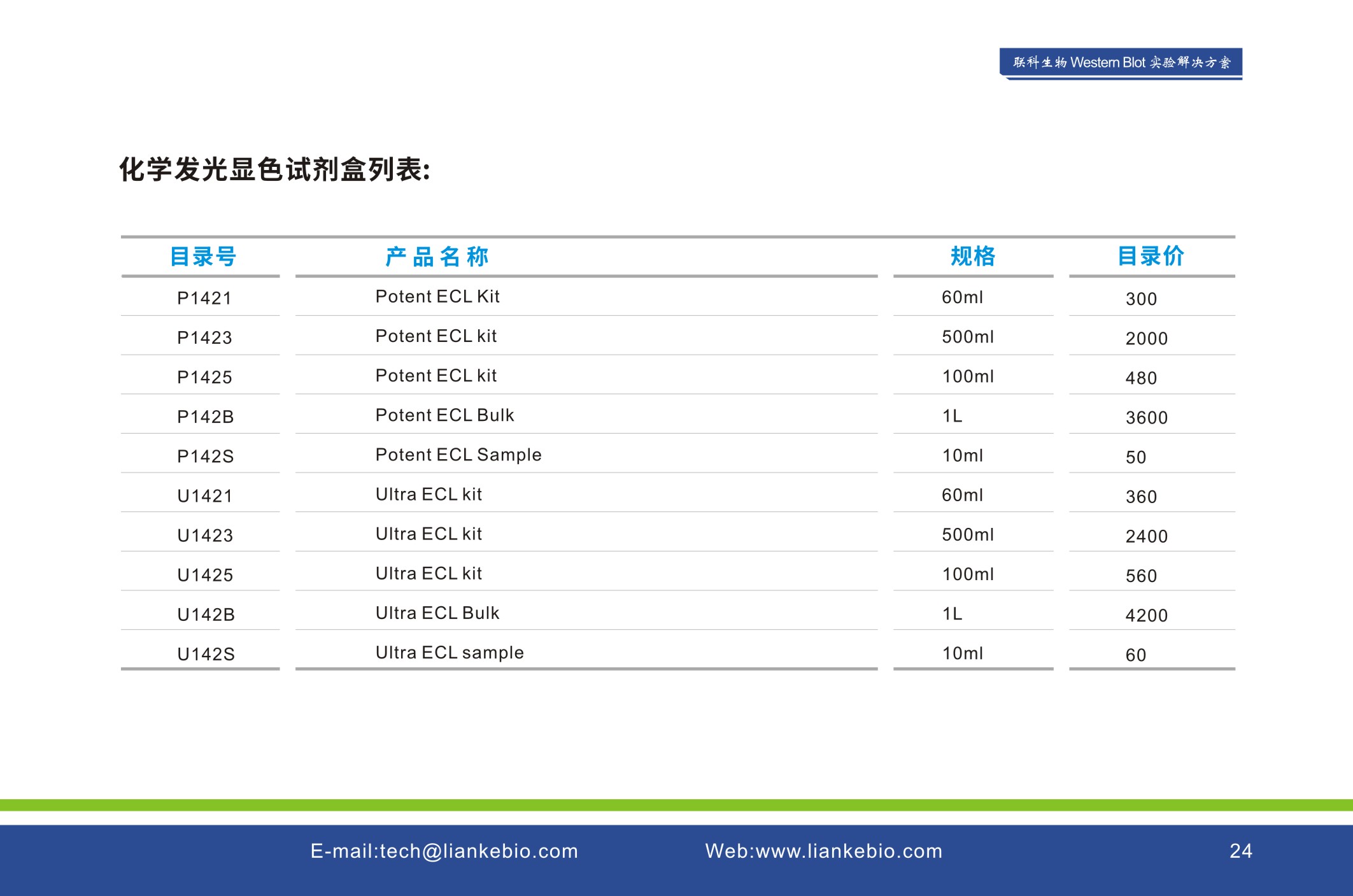The width and height of the screenshot is (1353, 896).
Task: Click the 目录号 column header
Action: tap(203, 257)
